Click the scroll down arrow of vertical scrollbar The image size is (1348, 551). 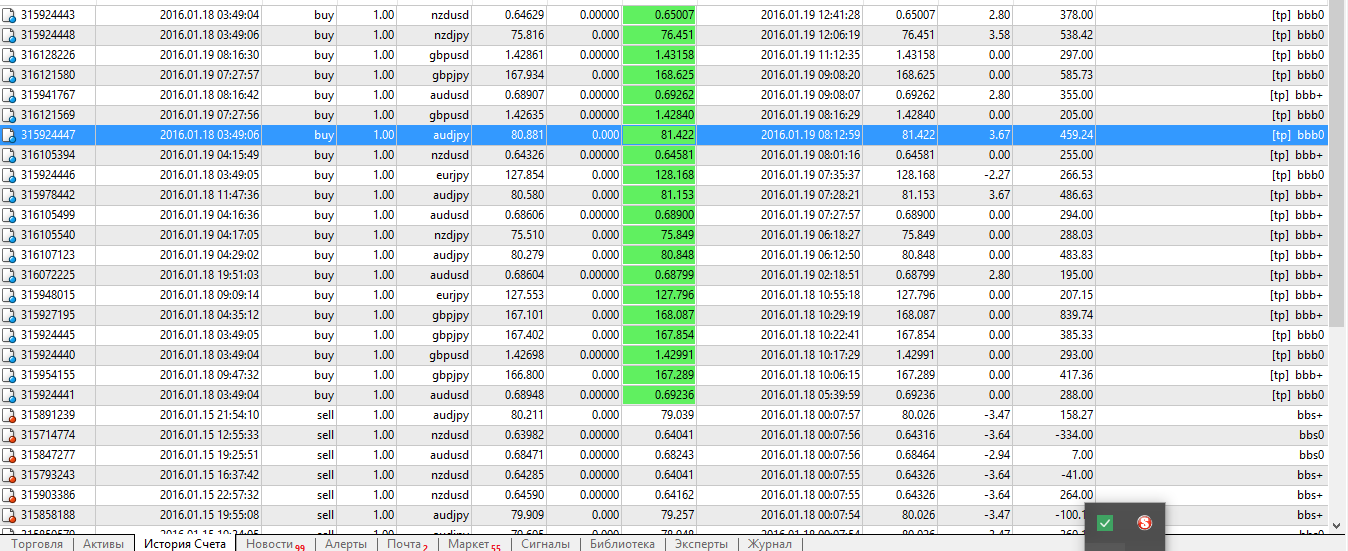coord(1338,525)
